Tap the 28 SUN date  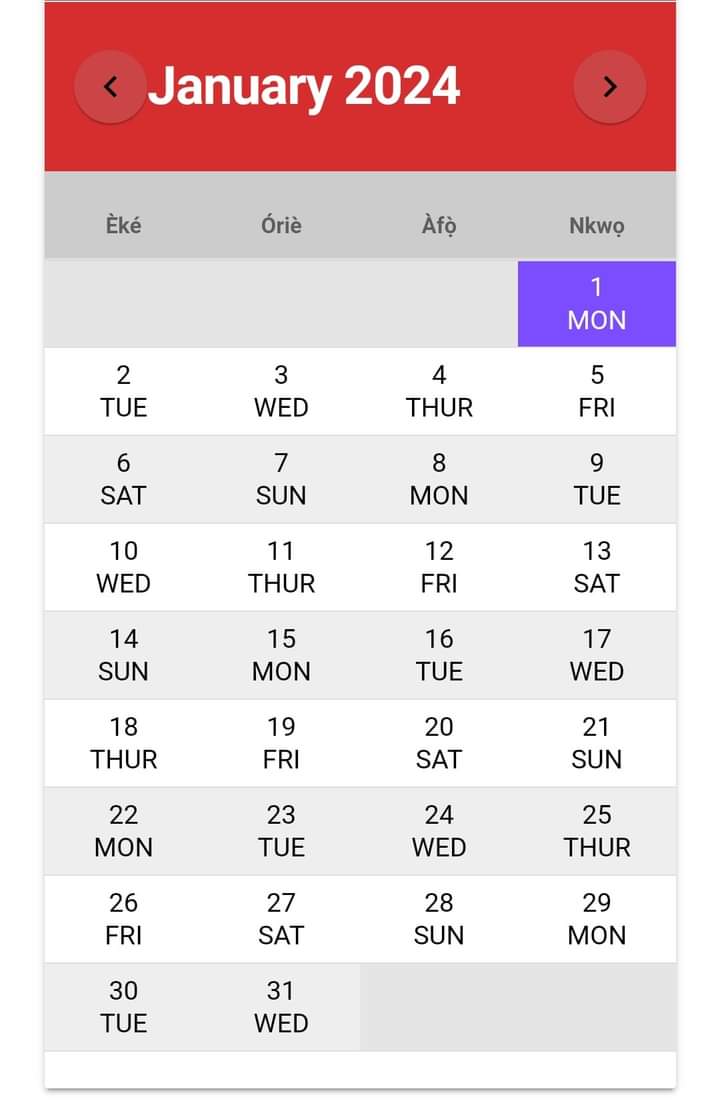click(439, 919)
